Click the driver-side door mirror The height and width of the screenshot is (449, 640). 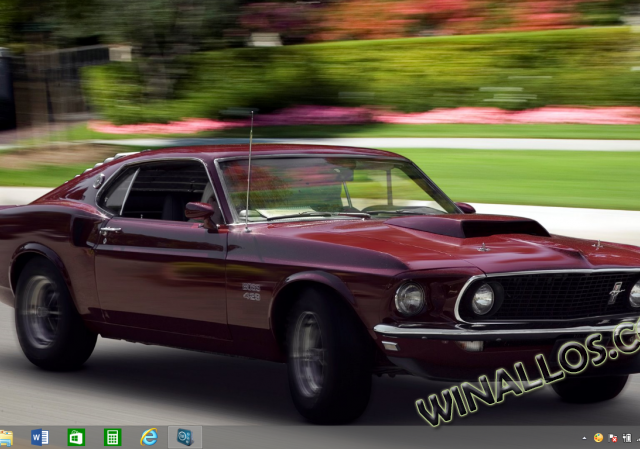pos(199,210)
